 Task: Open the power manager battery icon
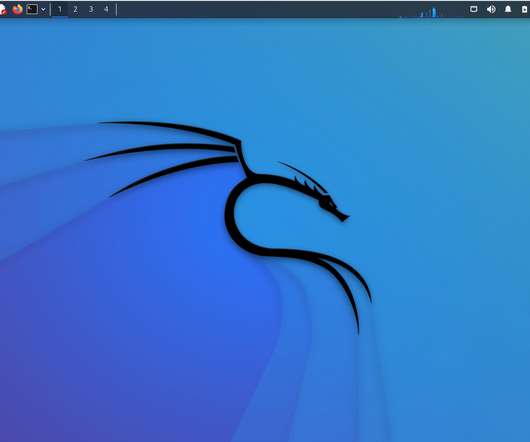pyautogui.click(x=525, y=9)
